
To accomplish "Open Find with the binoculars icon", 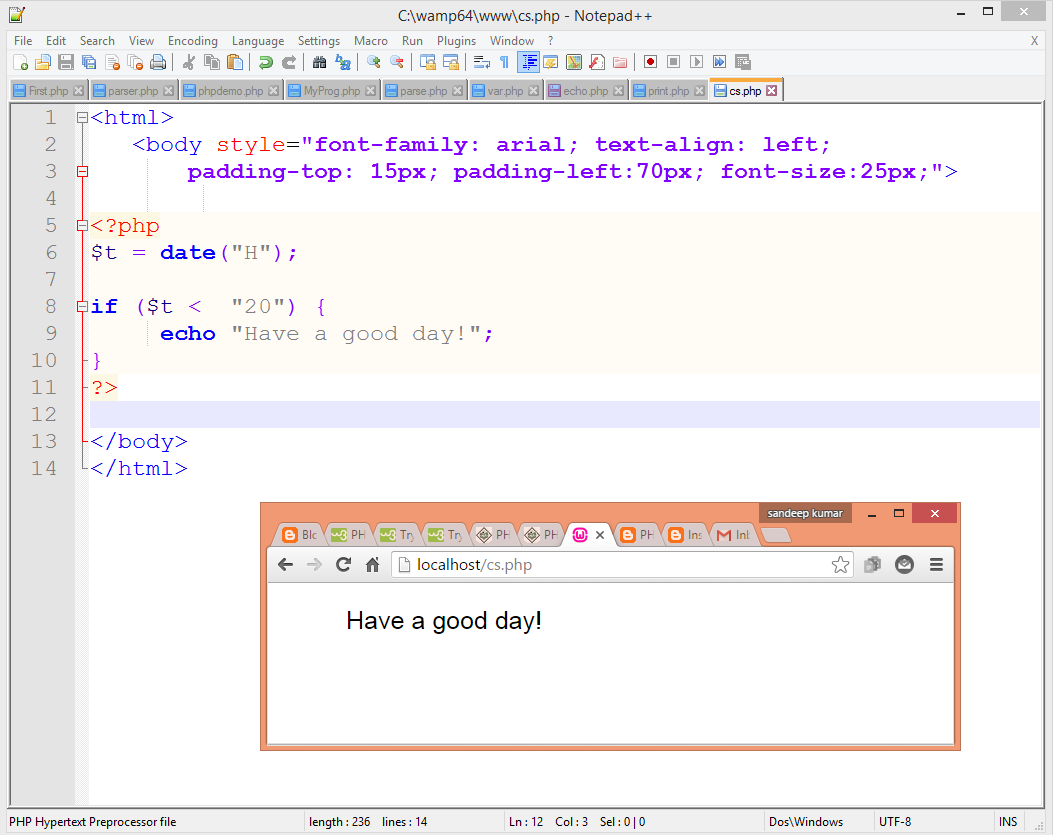I will click(x=320, y=62).
